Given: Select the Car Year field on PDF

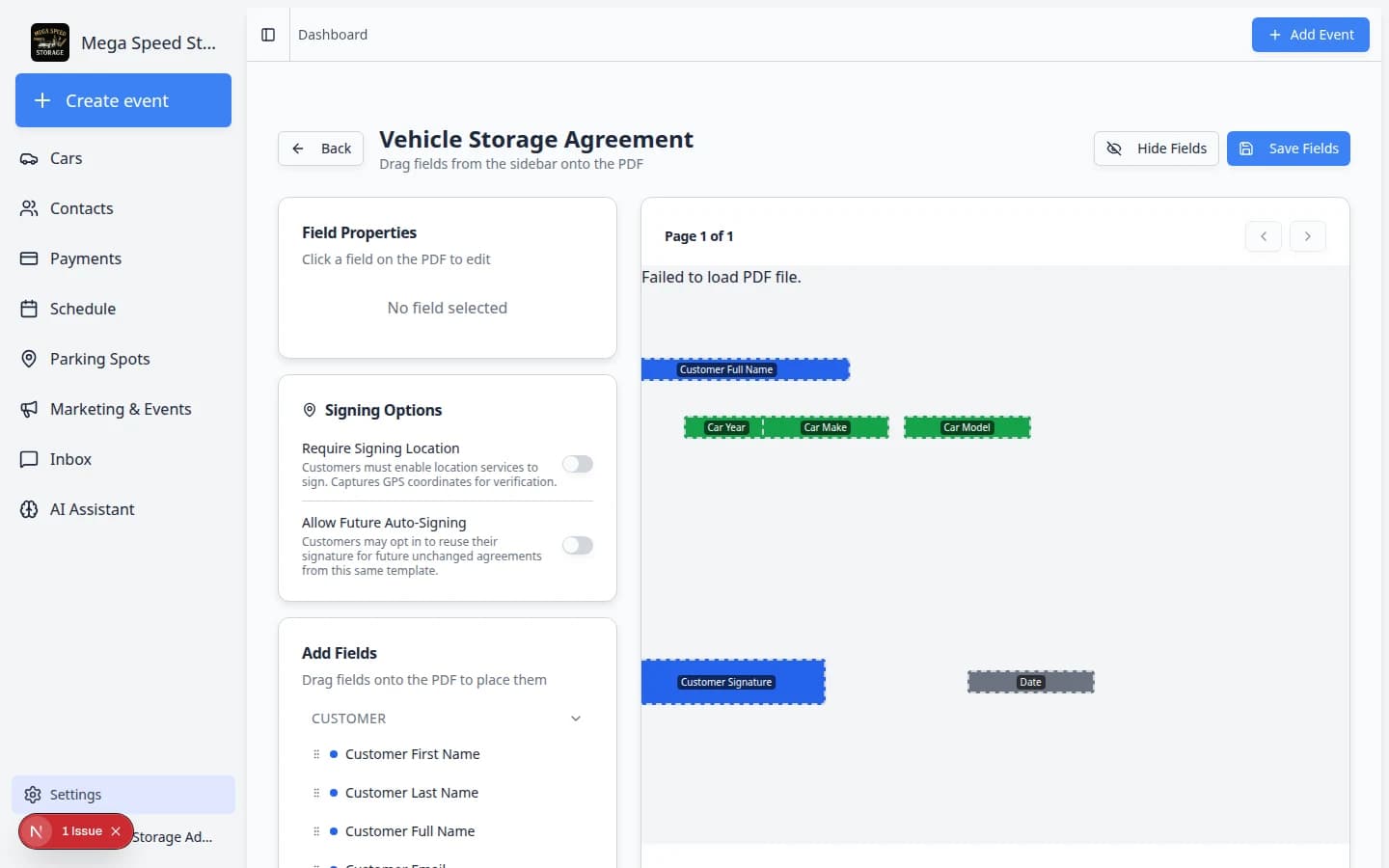Looking at the screenshot, I should (724, 427).
